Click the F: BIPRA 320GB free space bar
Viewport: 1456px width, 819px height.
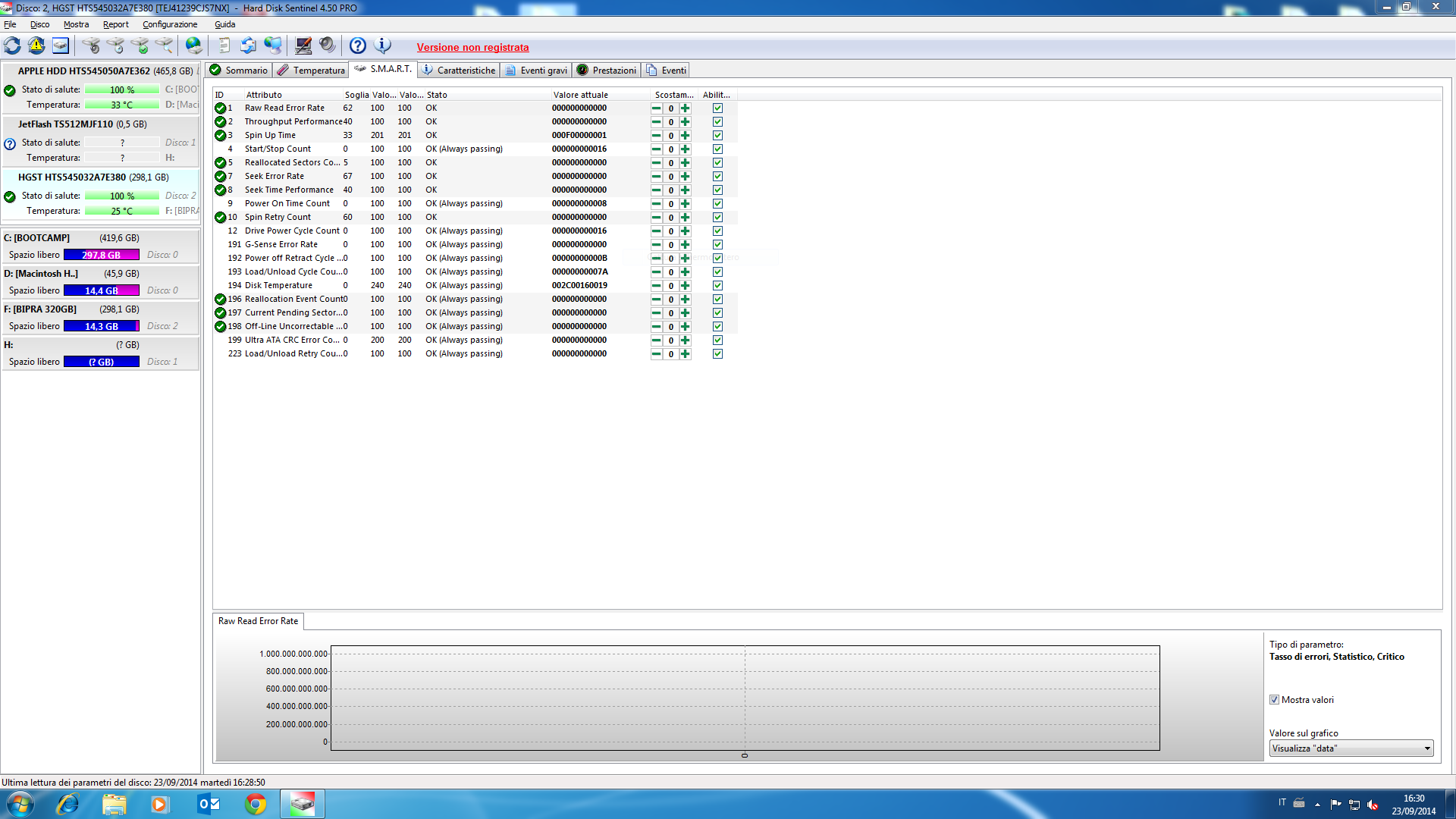(x=102, y=327)
